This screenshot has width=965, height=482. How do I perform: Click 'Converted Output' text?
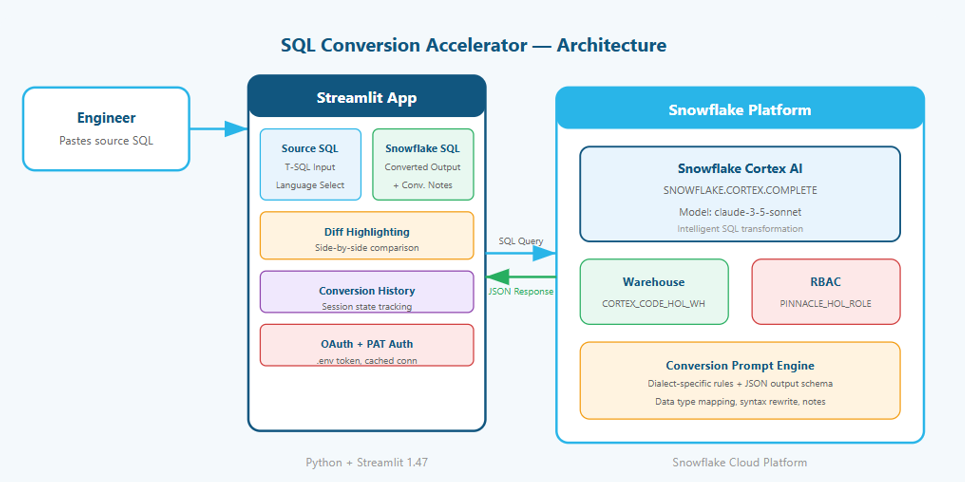[x=422, y=167]
